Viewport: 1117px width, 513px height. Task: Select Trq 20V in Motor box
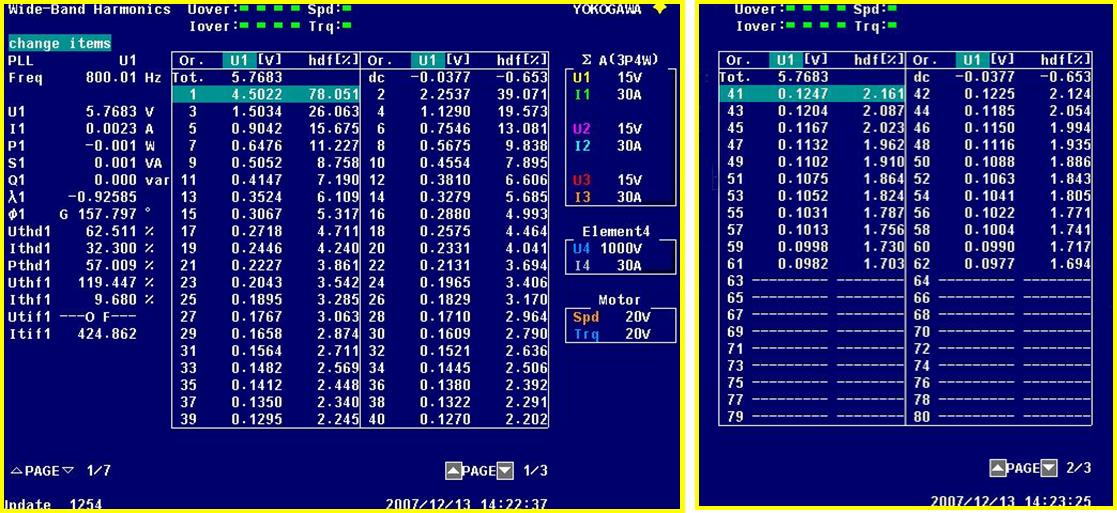pyautogui.click(x=613, y=334)
